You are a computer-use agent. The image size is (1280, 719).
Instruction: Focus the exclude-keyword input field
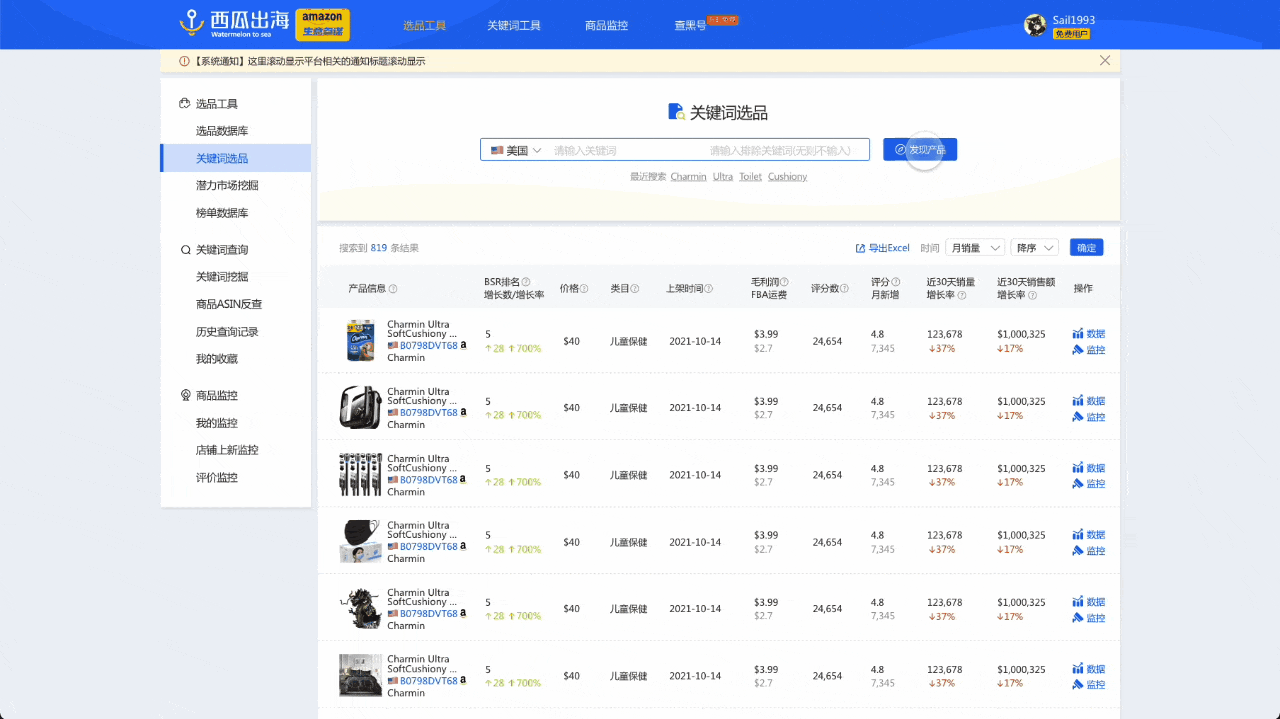pos(785,150)
